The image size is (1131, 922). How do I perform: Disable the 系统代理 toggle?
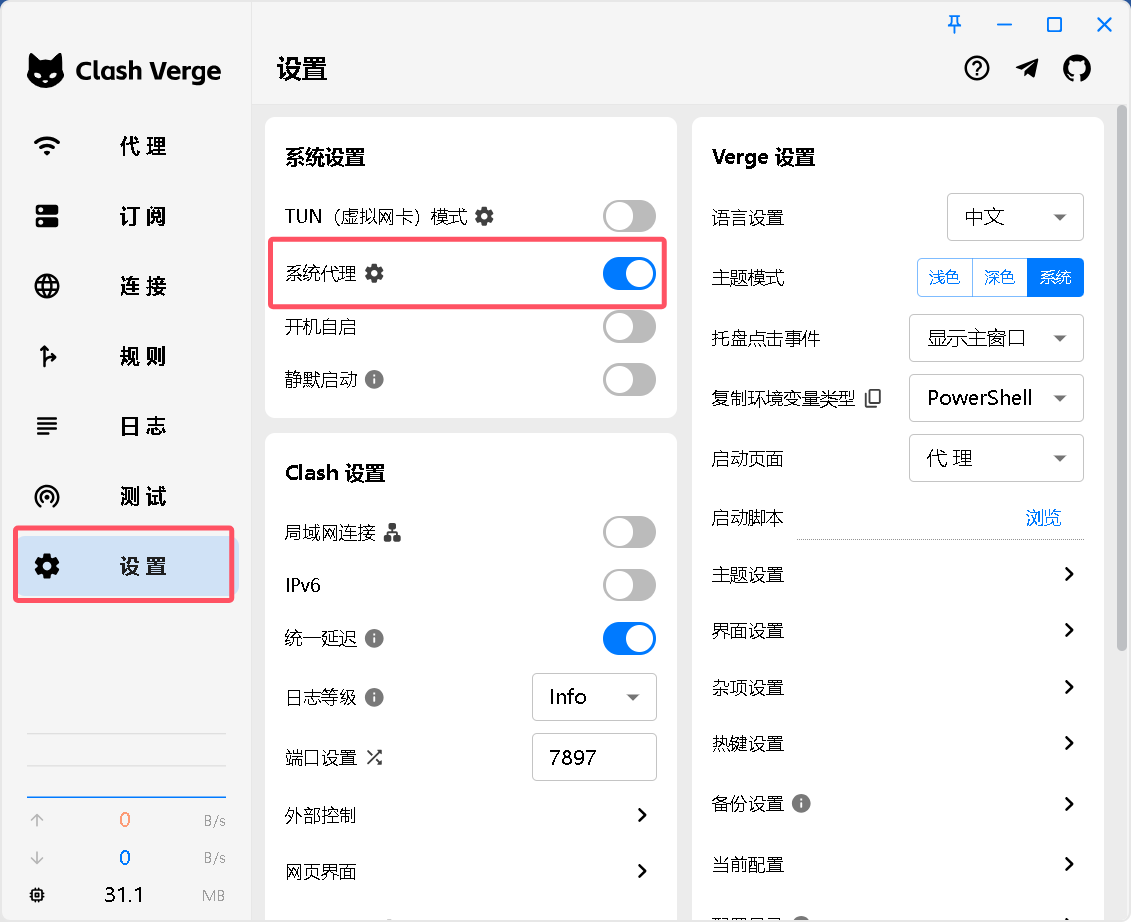pyautogui.click(x=629, y=272)
